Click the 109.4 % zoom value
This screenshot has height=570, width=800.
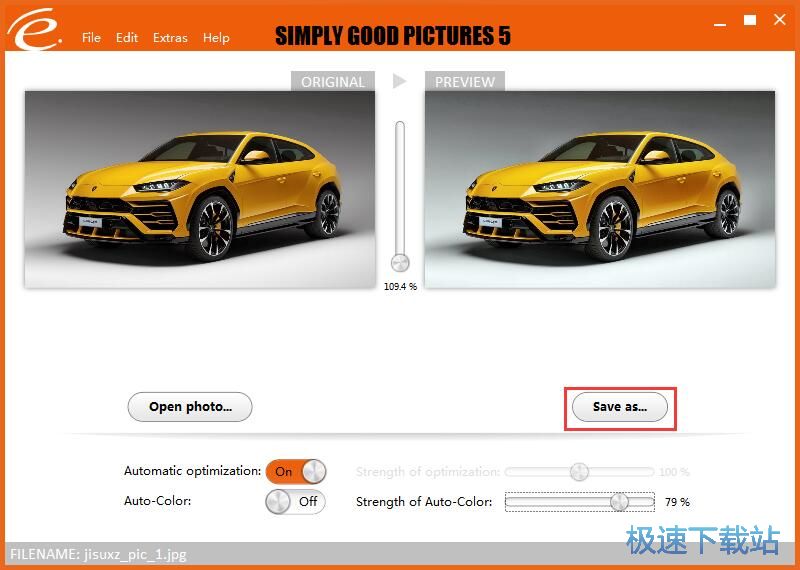(401, 287)
